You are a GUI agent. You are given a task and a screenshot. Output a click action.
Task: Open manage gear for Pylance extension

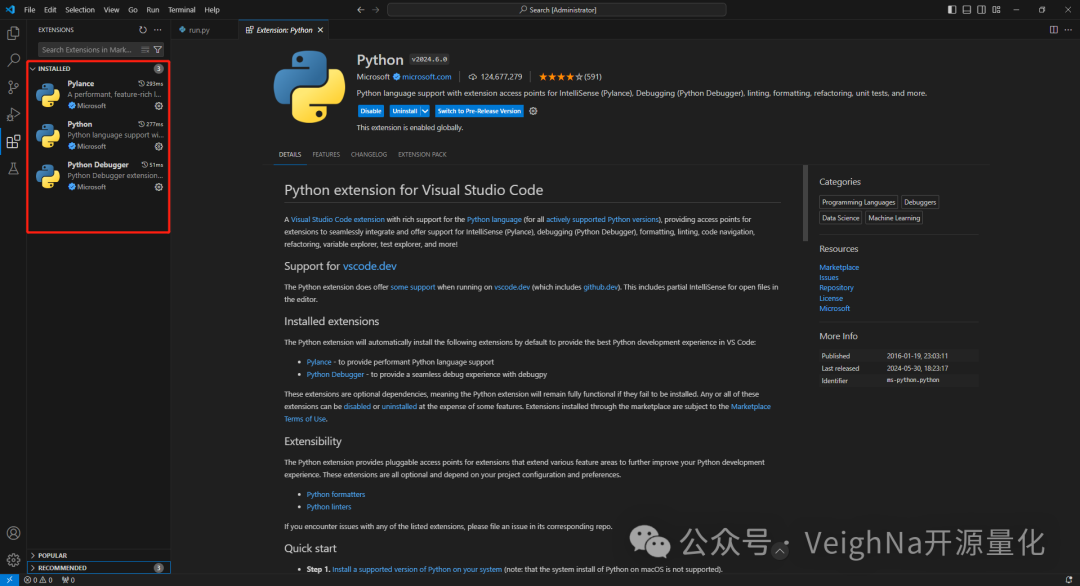158,105
